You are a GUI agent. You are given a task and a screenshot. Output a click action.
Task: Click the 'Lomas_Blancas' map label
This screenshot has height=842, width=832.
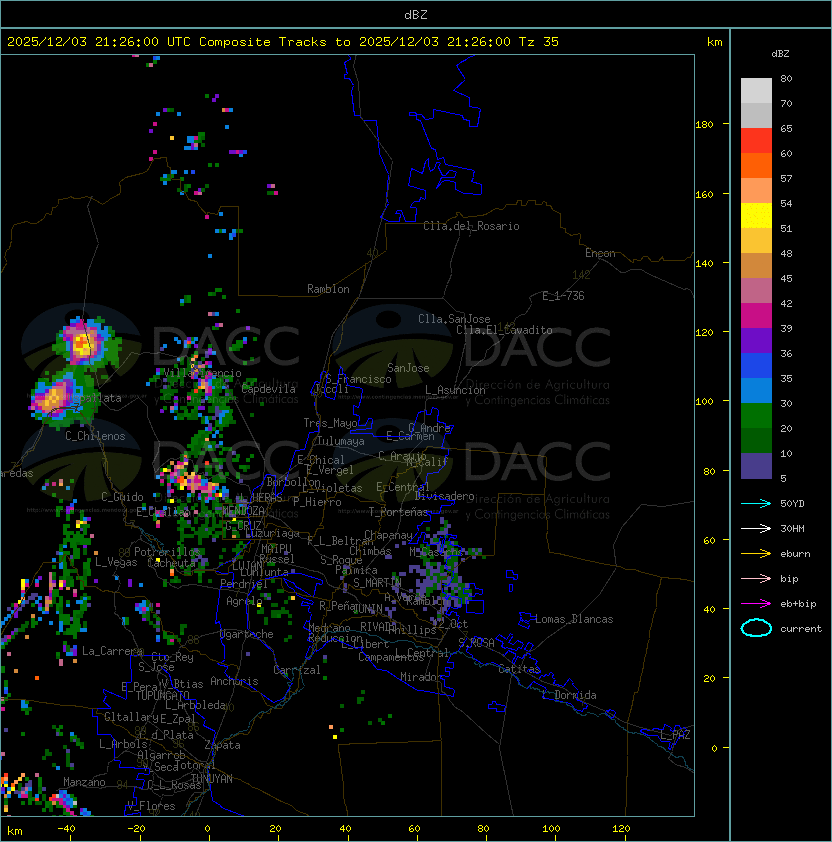tap(574, 619)
